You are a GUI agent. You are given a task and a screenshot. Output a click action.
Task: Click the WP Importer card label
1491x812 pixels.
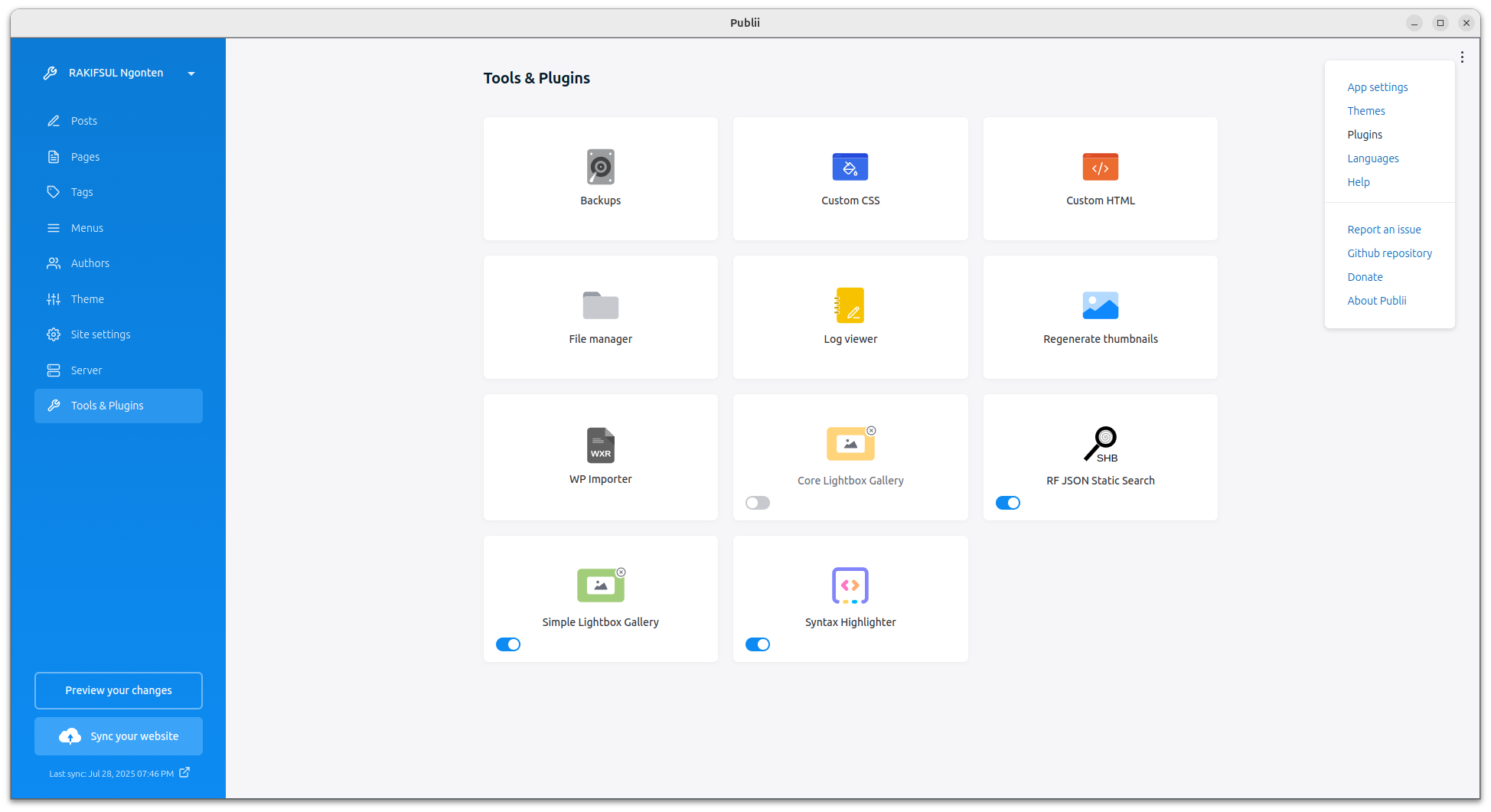tap(600, 479)
